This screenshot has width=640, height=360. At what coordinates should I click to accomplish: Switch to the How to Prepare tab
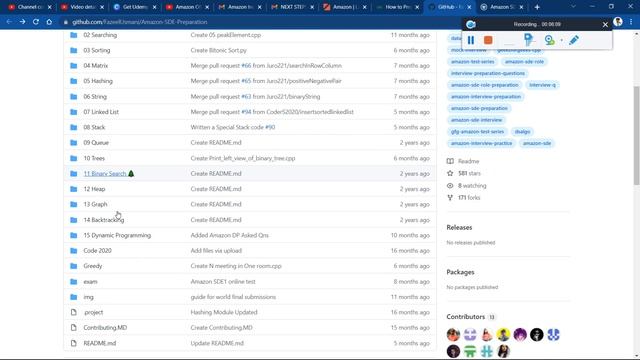point(397,7)
